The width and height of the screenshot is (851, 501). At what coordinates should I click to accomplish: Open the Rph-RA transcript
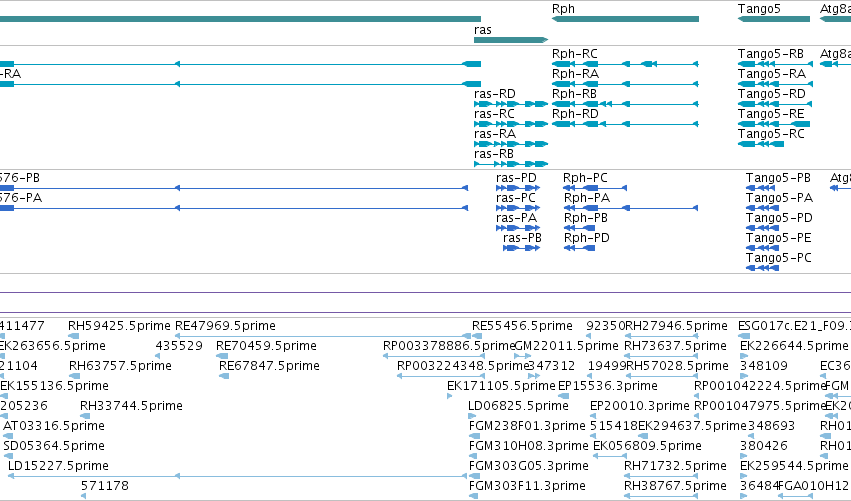575,74
